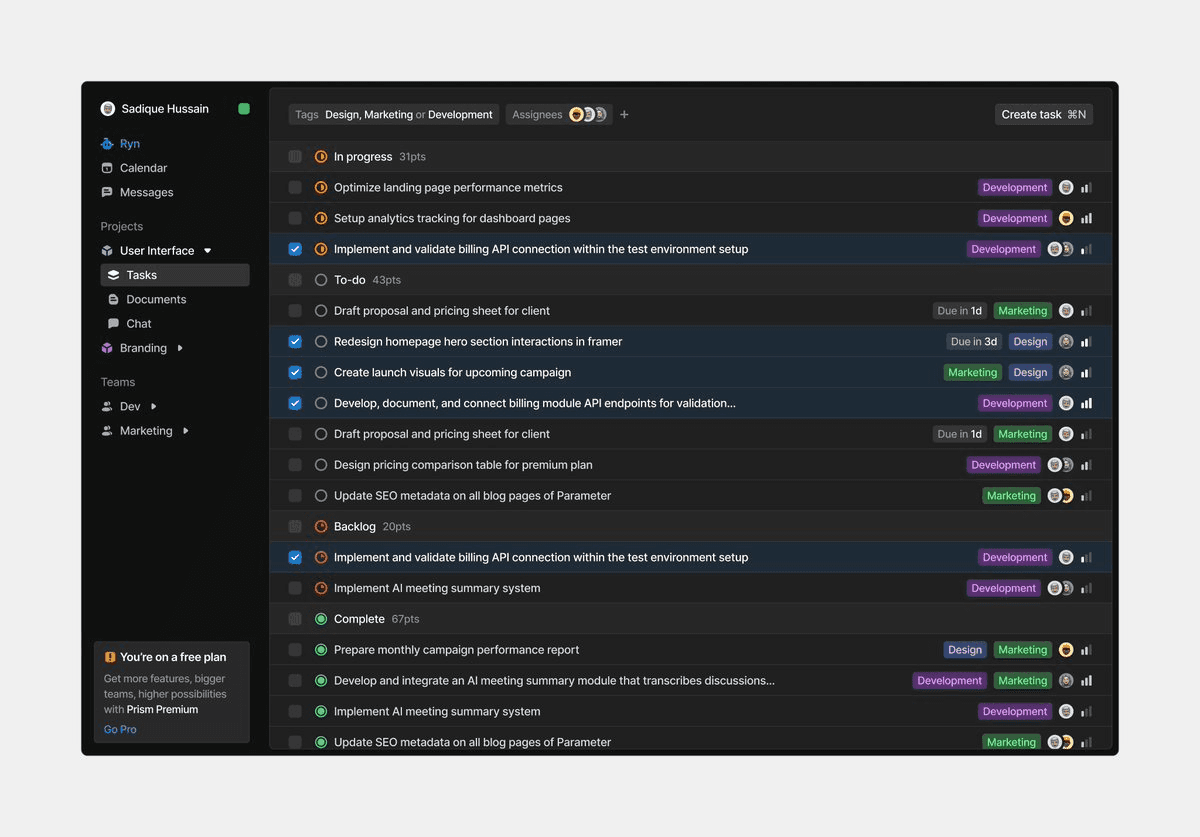Click Design tag on Prepare monthly campaign report row

click(965, 650)
